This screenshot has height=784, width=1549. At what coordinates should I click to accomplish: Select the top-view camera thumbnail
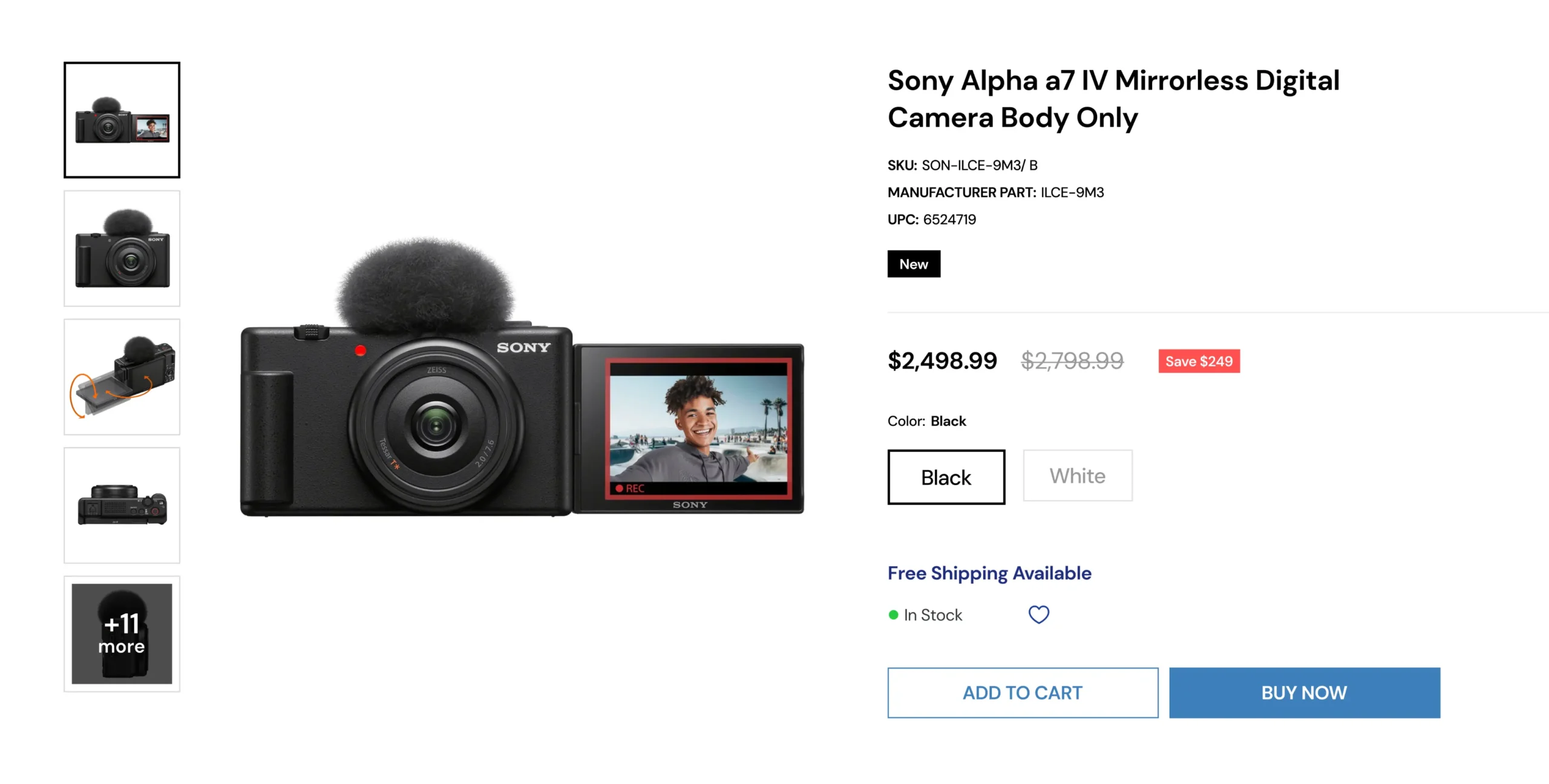[122, 505]
